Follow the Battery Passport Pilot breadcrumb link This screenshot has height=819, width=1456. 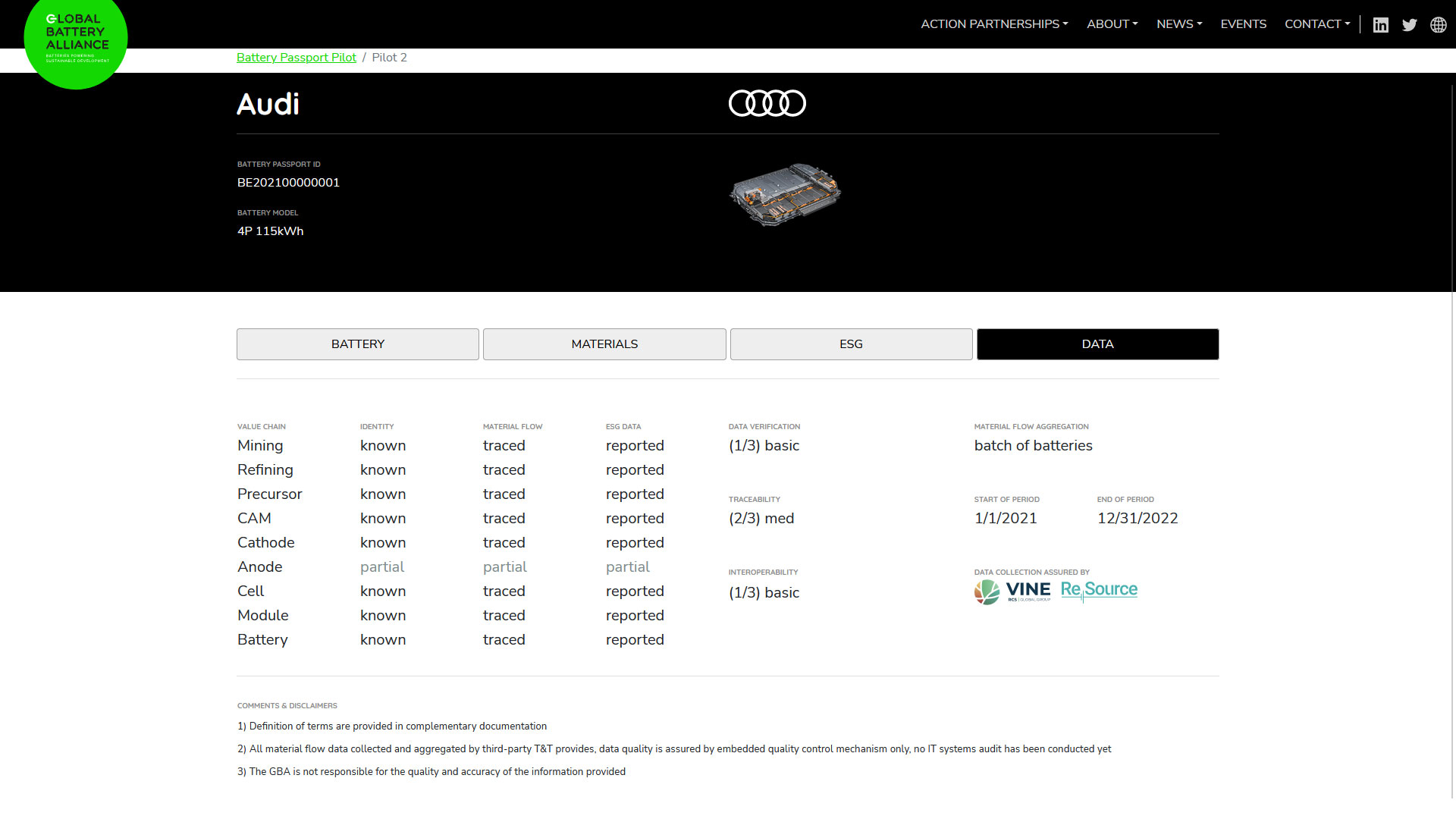pos(297,58)
